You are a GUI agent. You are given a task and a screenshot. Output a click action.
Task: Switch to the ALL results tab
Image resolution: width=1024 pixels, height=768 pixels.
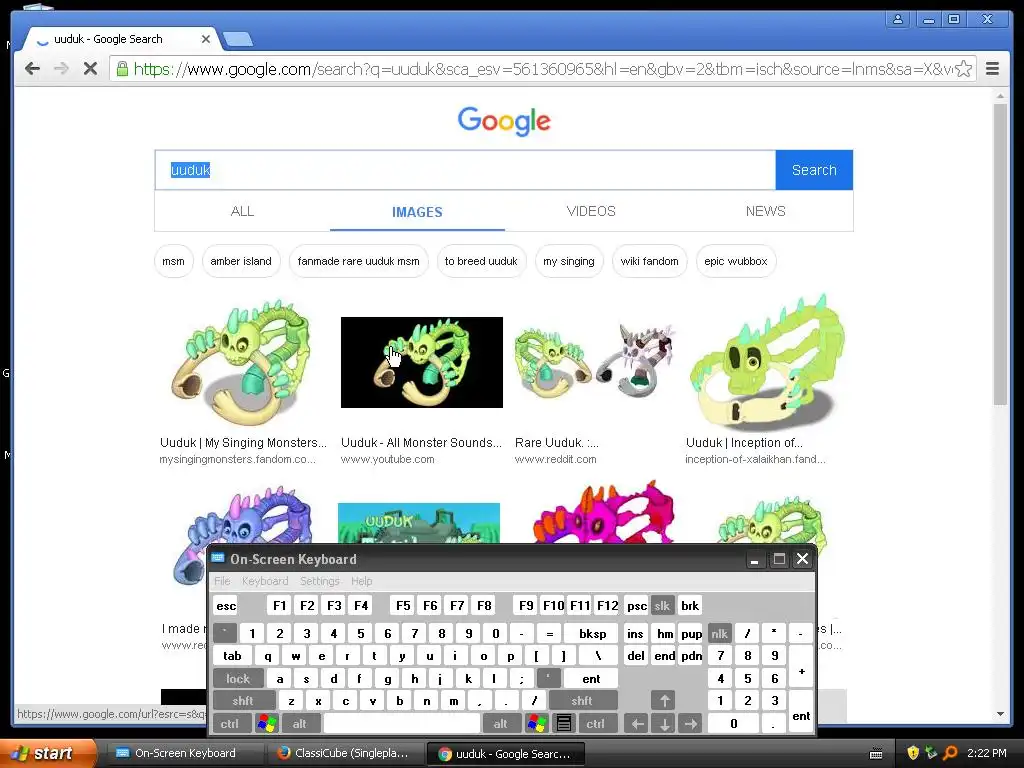242,211
